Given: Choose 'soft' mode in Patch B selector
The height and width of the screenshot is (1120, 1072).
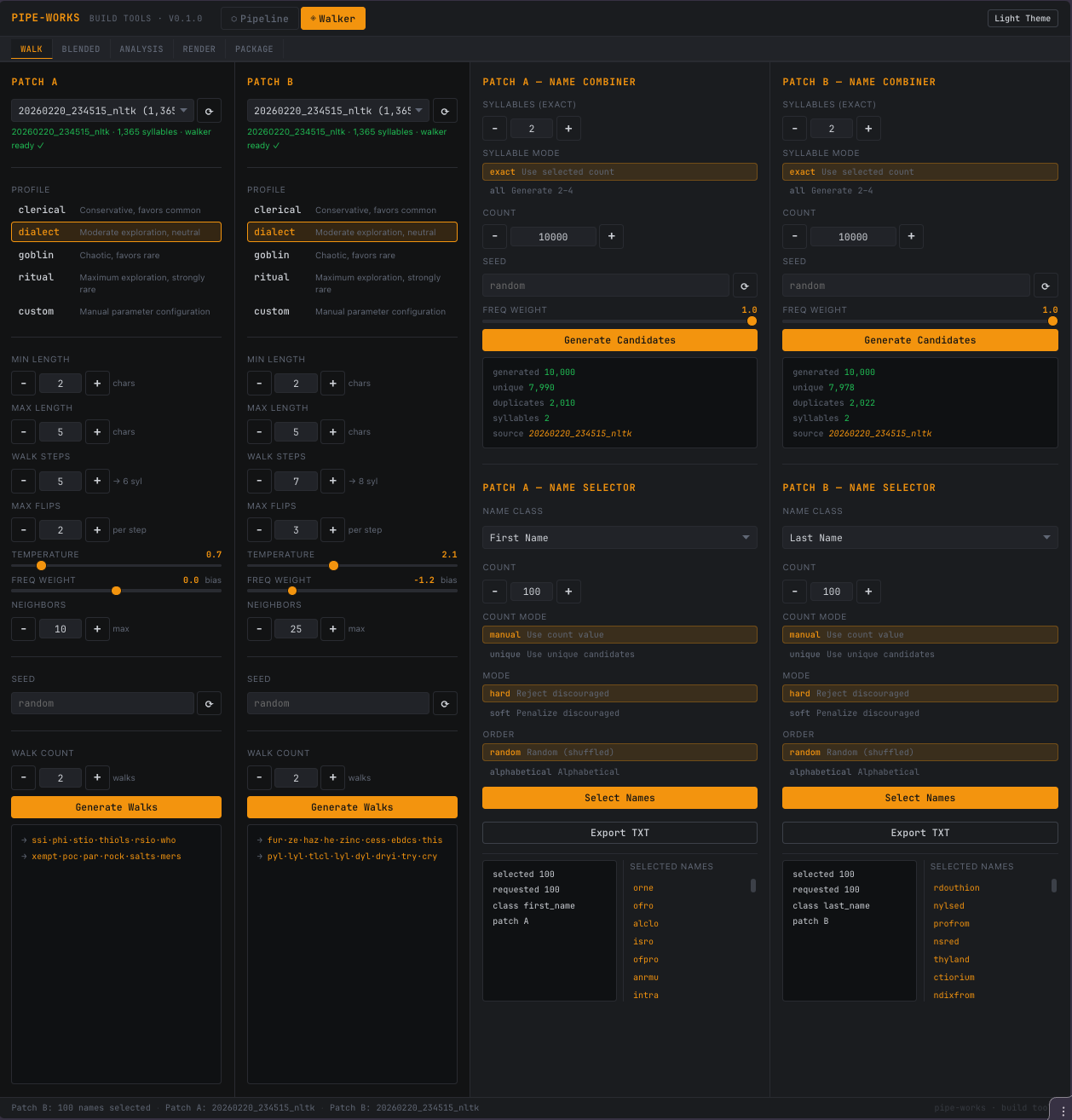Looking at the screenshot, I should click(x=920, y=713).
